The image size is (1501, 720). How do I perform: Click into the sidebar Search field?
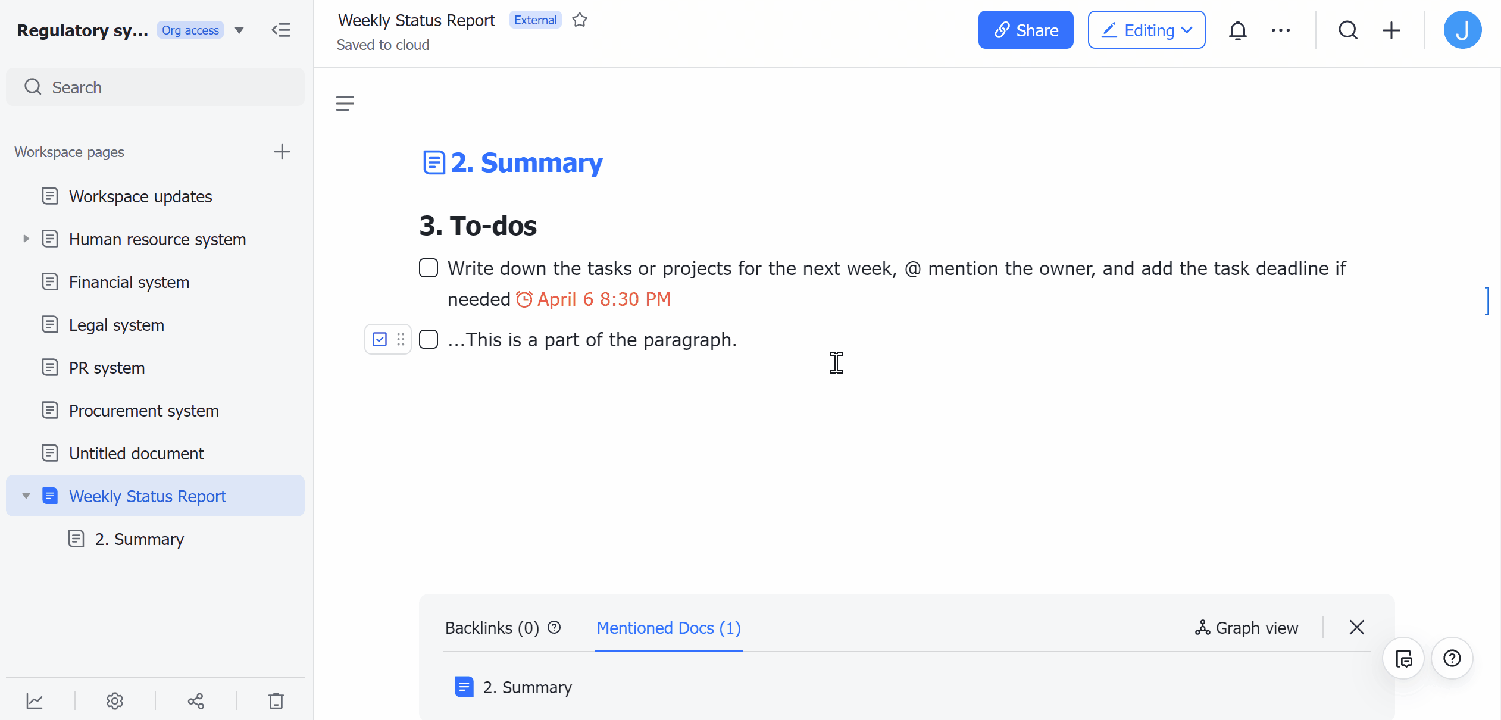pos(155,87)
